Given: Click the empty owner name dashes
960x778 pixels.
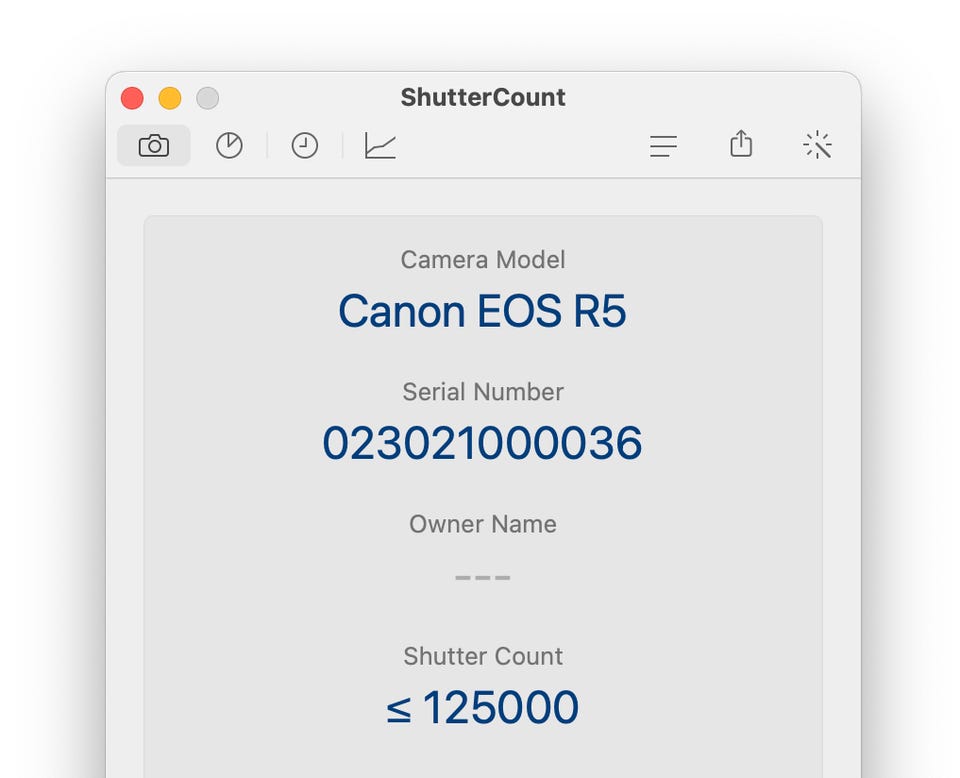Looking at the screenshot, I should (x=482, y=577).
